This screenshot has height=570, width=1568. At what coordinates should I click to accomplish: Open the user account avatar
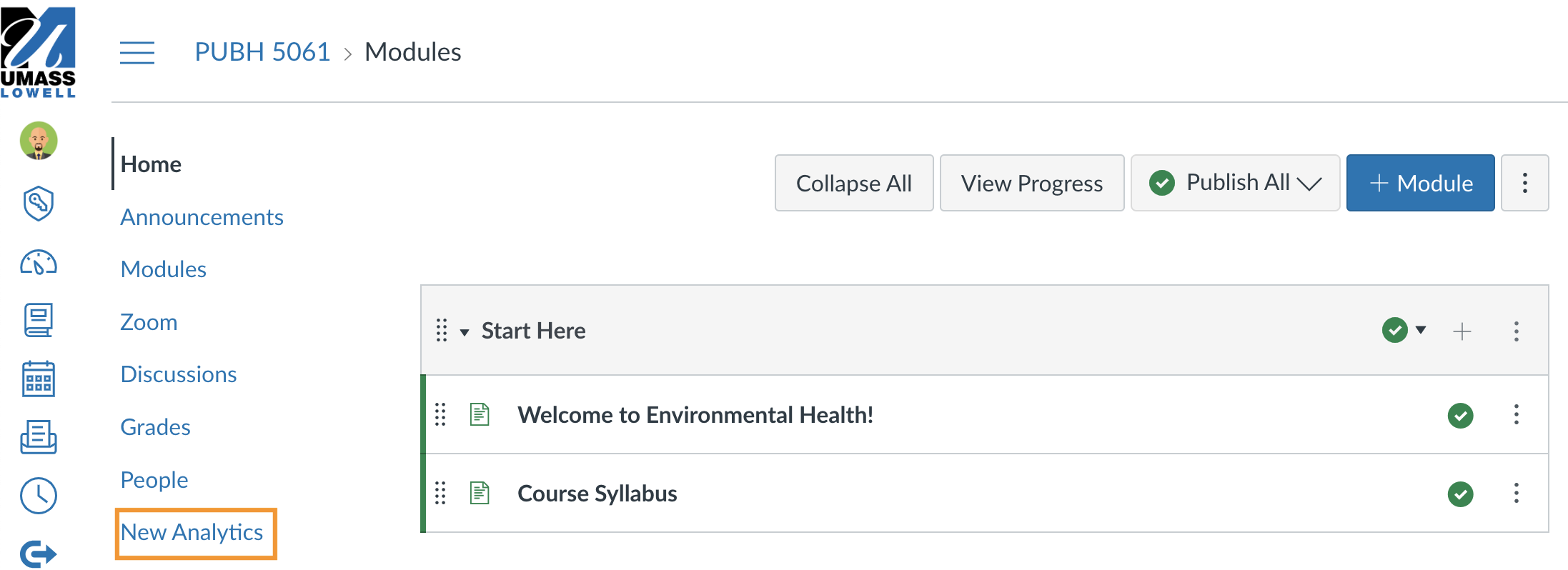pos(39,141)
